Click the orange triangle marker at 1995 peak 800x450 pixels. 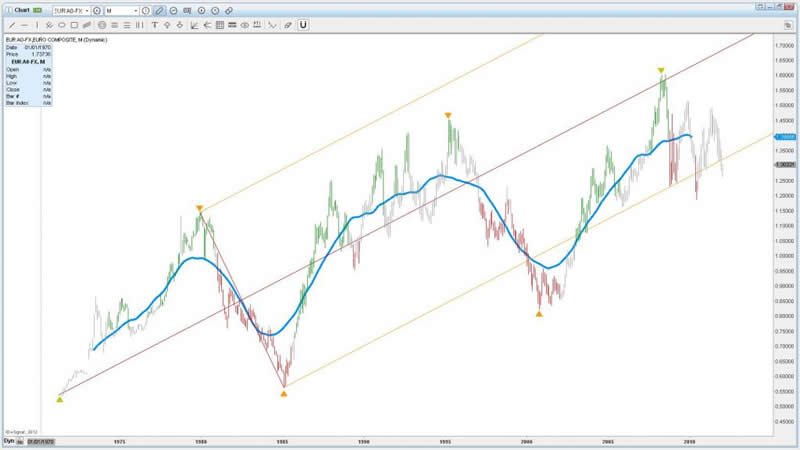tap(448, 116)
